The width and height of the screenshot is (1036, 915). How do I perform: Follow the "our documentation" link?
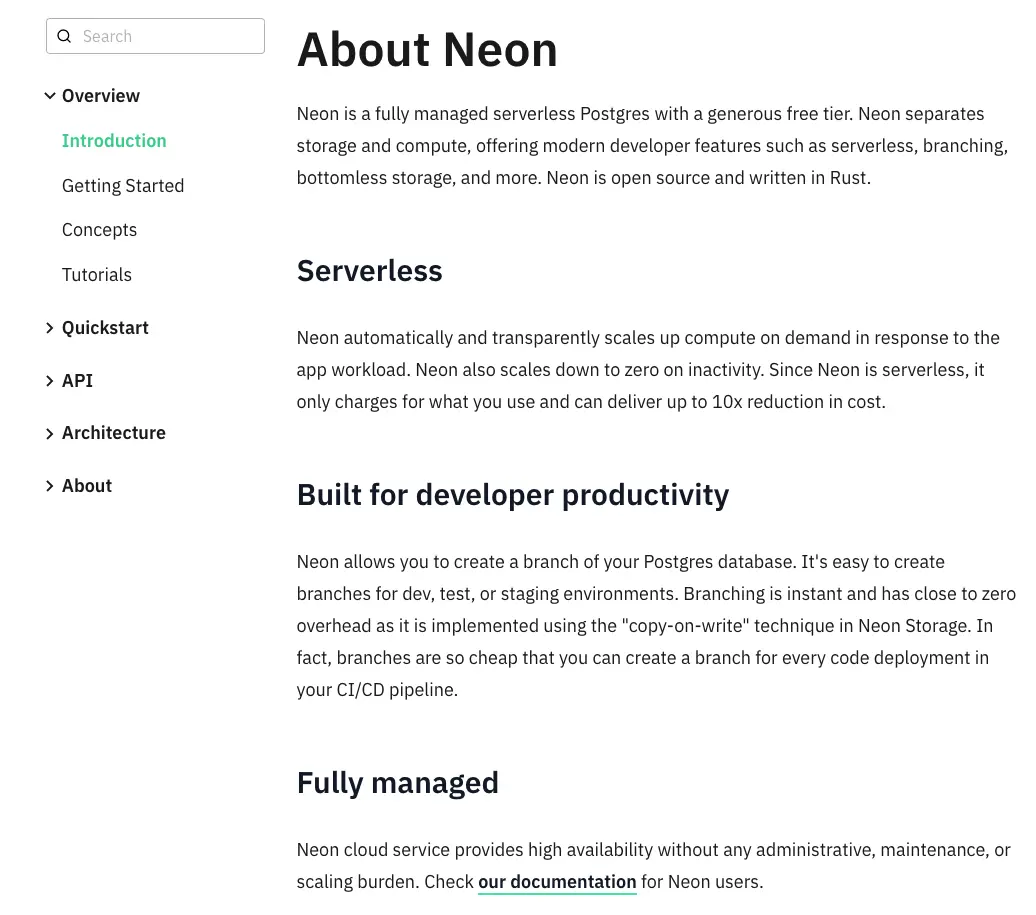pyautogui.click(x=557, y=882)
